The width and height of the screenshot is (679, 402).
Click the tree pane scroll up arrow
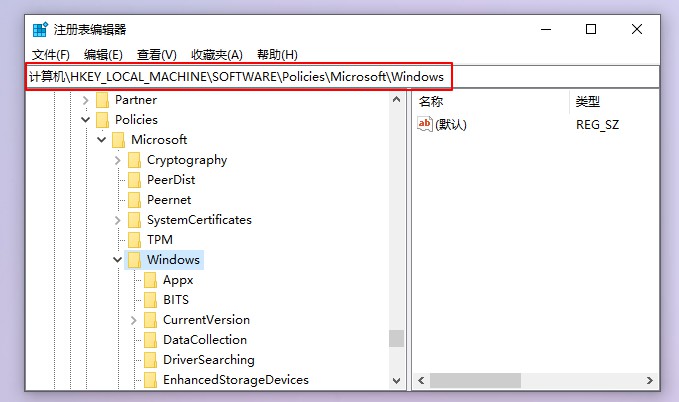click(396, 99)
